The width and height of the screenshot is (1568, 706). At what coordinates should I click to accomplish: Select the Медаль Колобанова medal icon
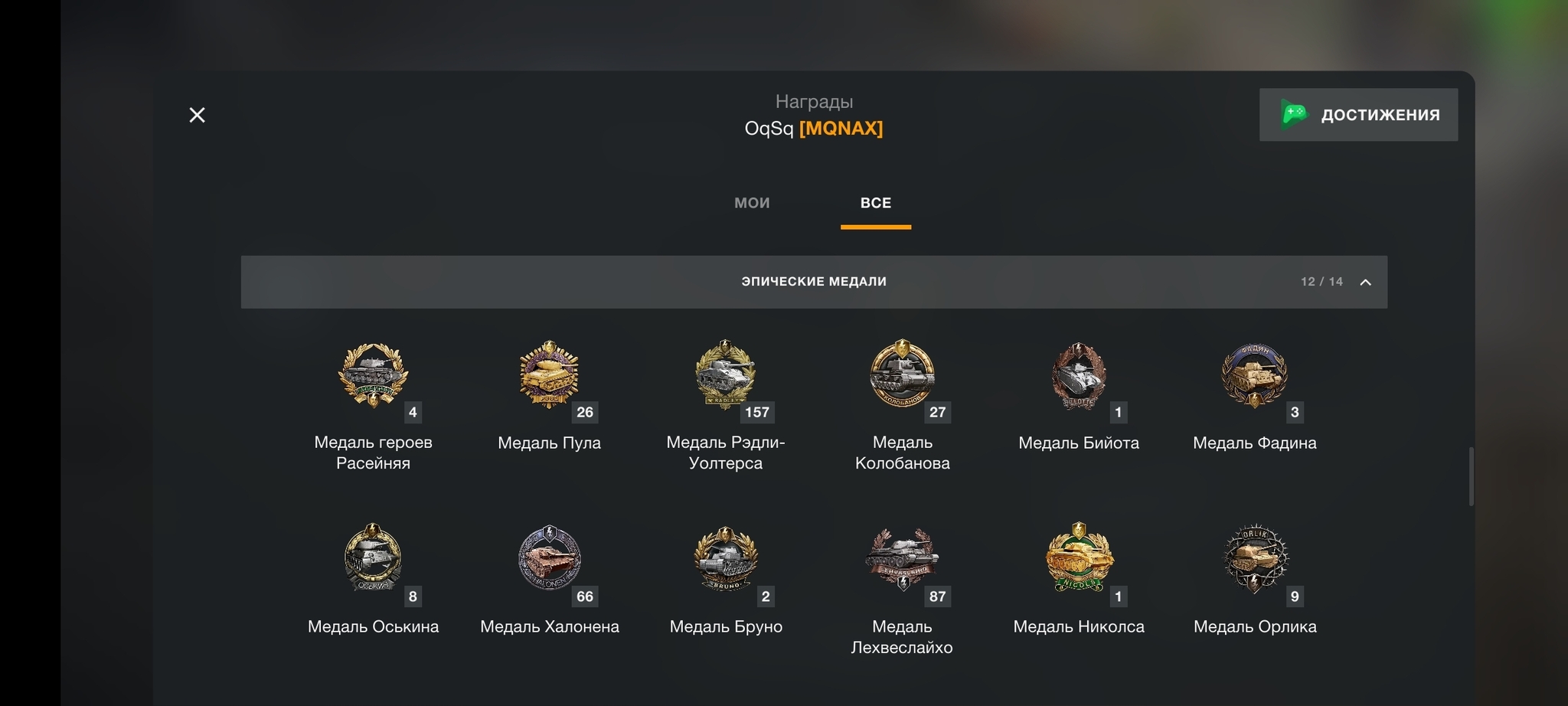pyautogui.click(x=902, y=374)
